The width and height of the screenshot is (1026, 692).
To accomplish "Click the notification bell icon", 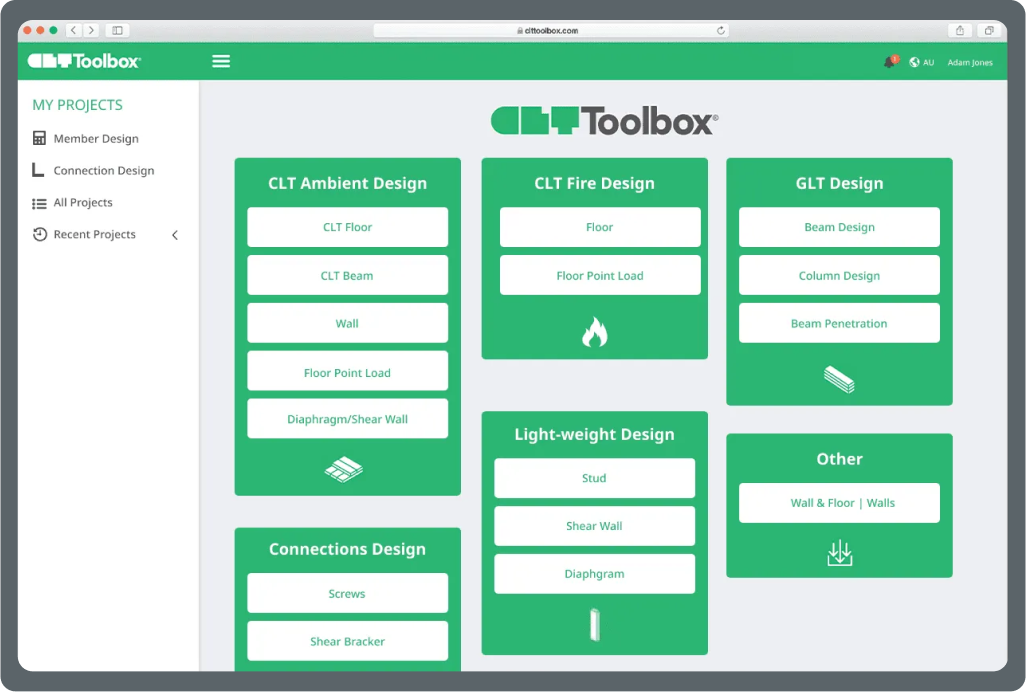I will tap(889, 62).
